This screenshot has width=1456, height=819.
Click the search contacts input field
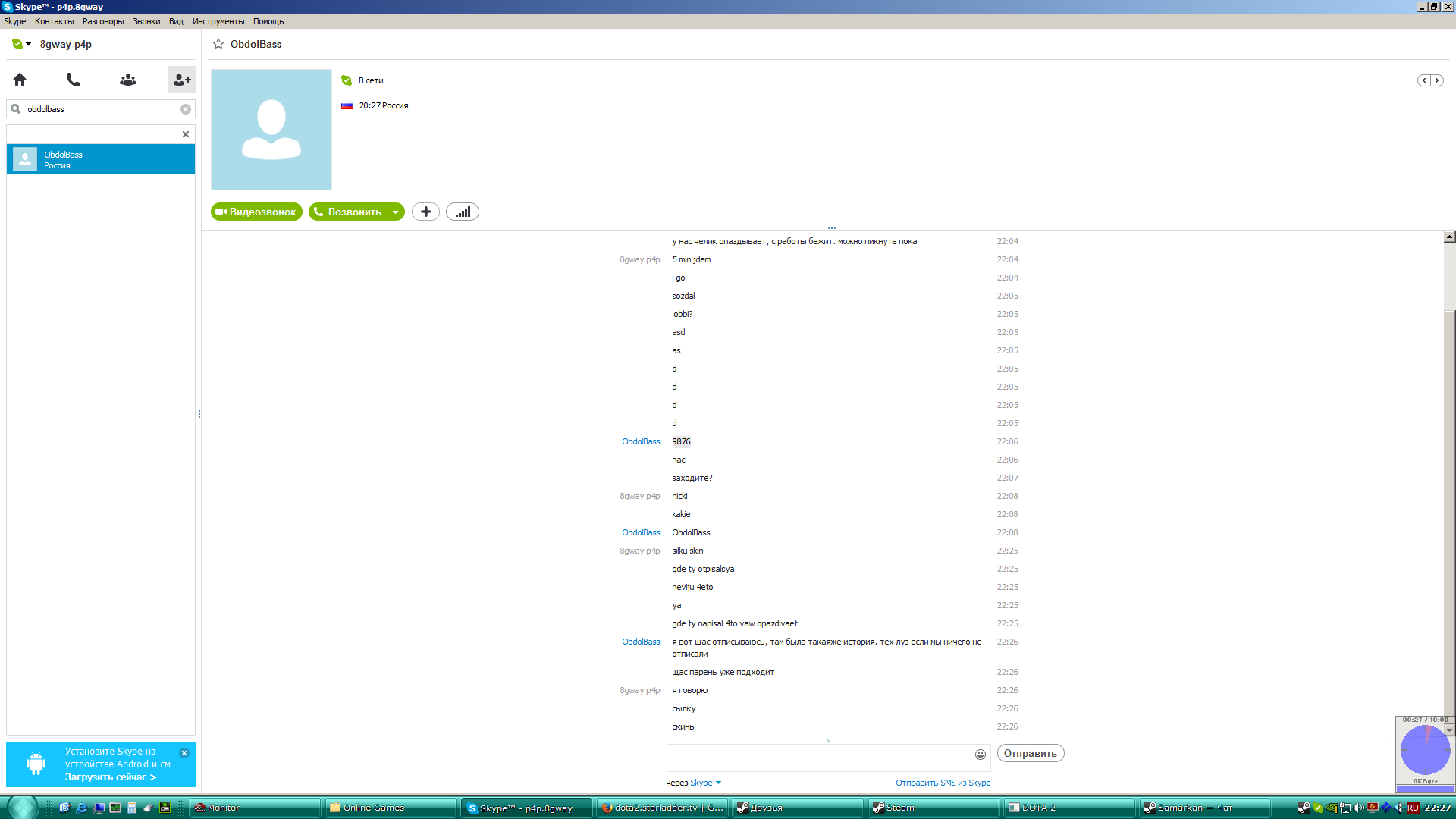[x=101, y=109]
